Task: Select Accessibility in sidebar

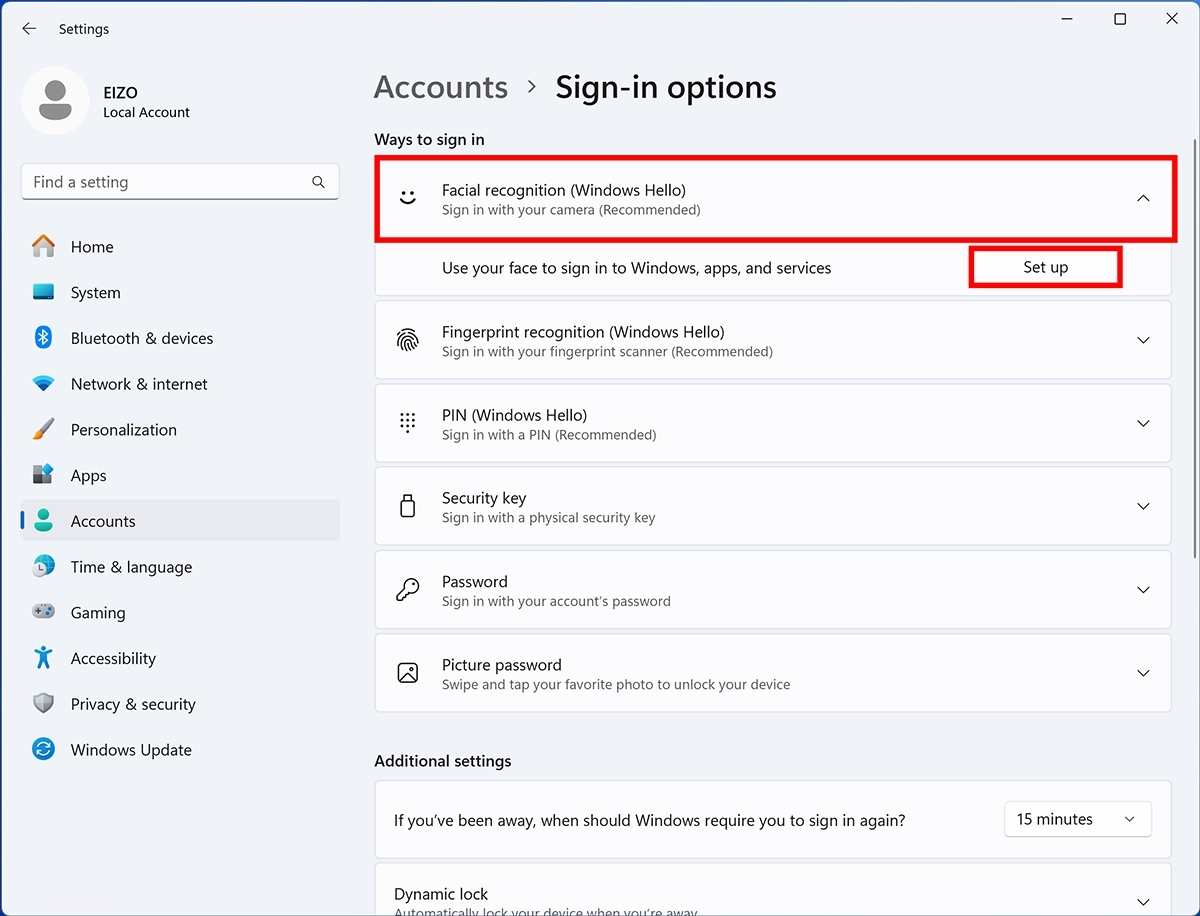Action: tap(180, 658)
